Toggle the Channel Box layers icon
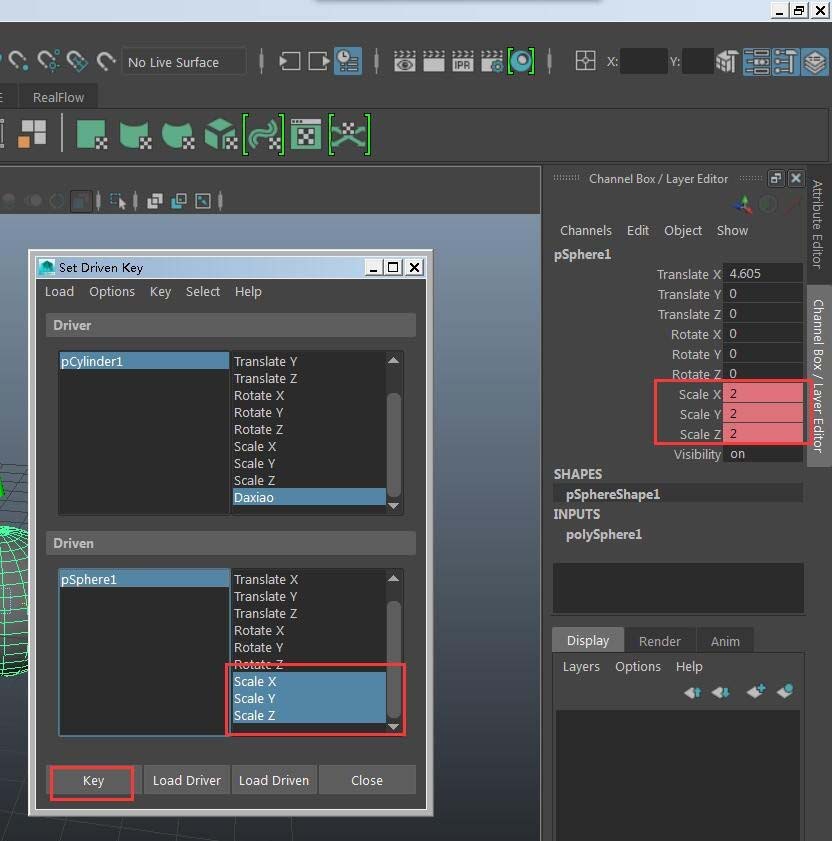Screen dimensions: 832x841 coord(815,61)
